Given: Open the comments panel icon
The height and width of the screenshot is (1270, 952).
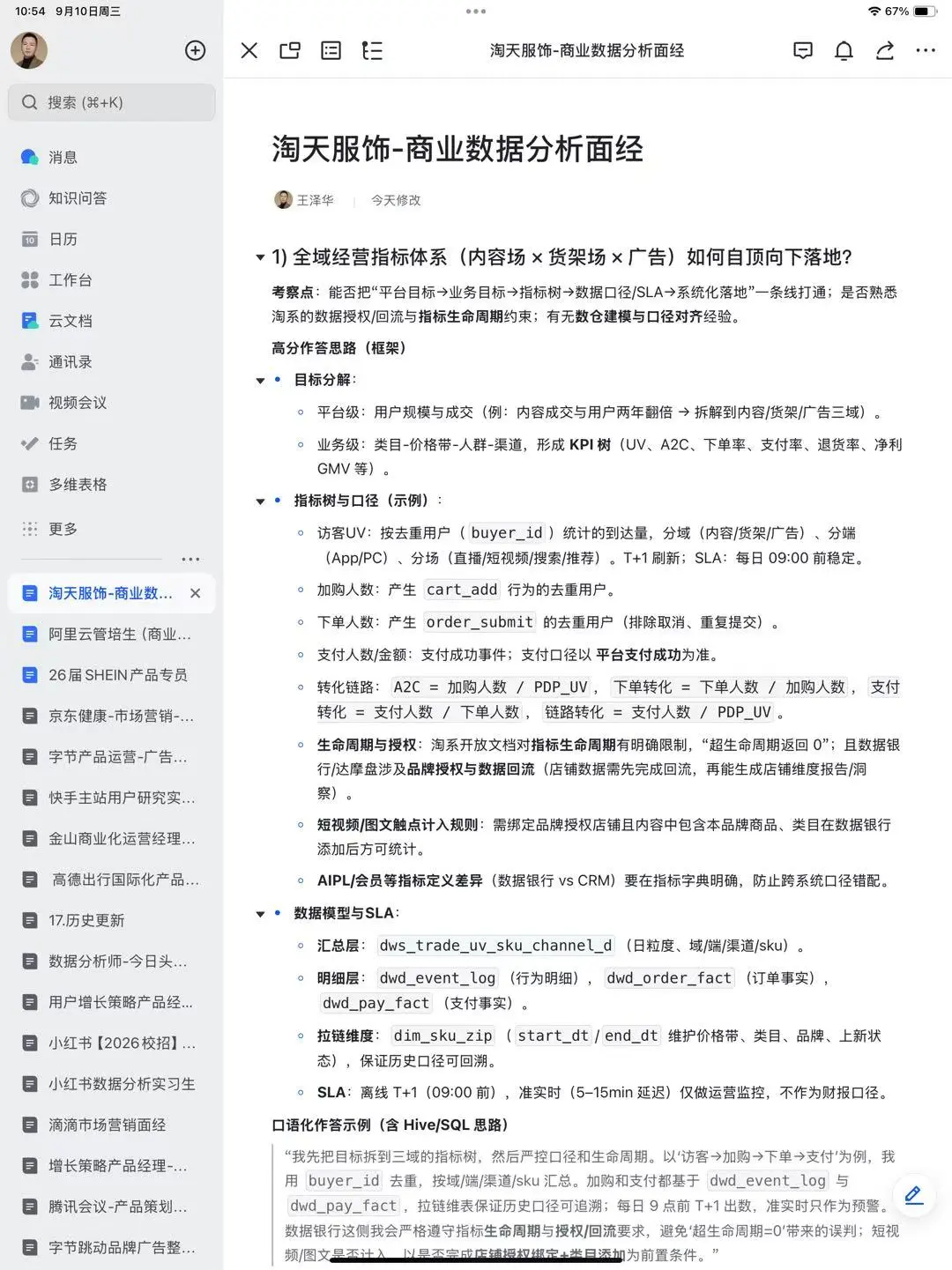Looking at the screenshot, I should 803,50.
